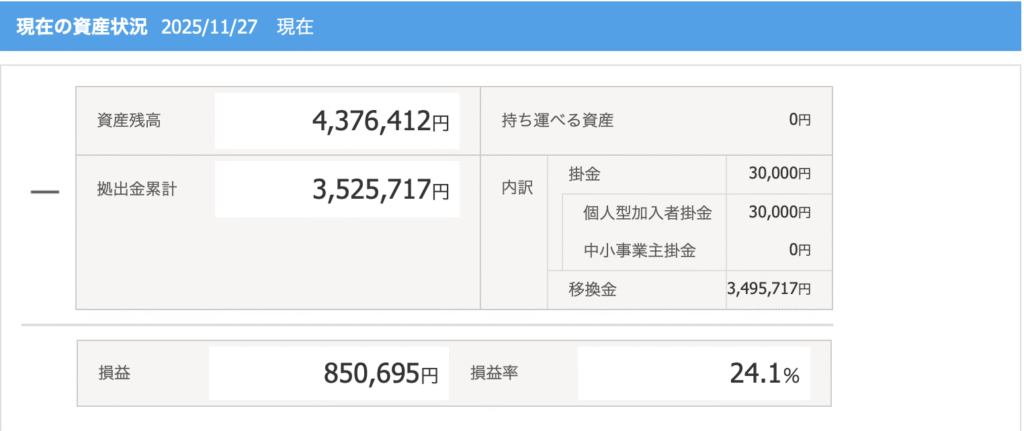
Task: Click the 4,376,412円 asset balance value
Action: point(380,122)
